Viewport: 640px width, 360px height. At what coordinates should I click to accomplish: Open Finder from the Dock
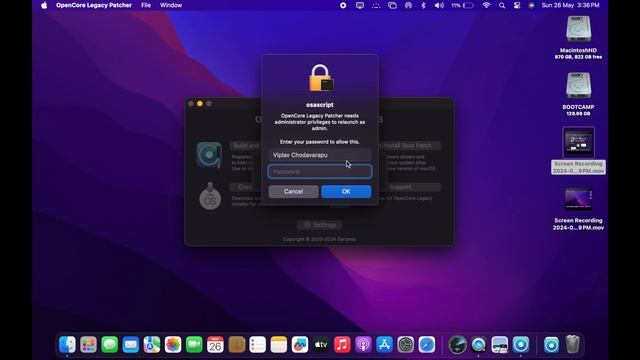[67, 344]
